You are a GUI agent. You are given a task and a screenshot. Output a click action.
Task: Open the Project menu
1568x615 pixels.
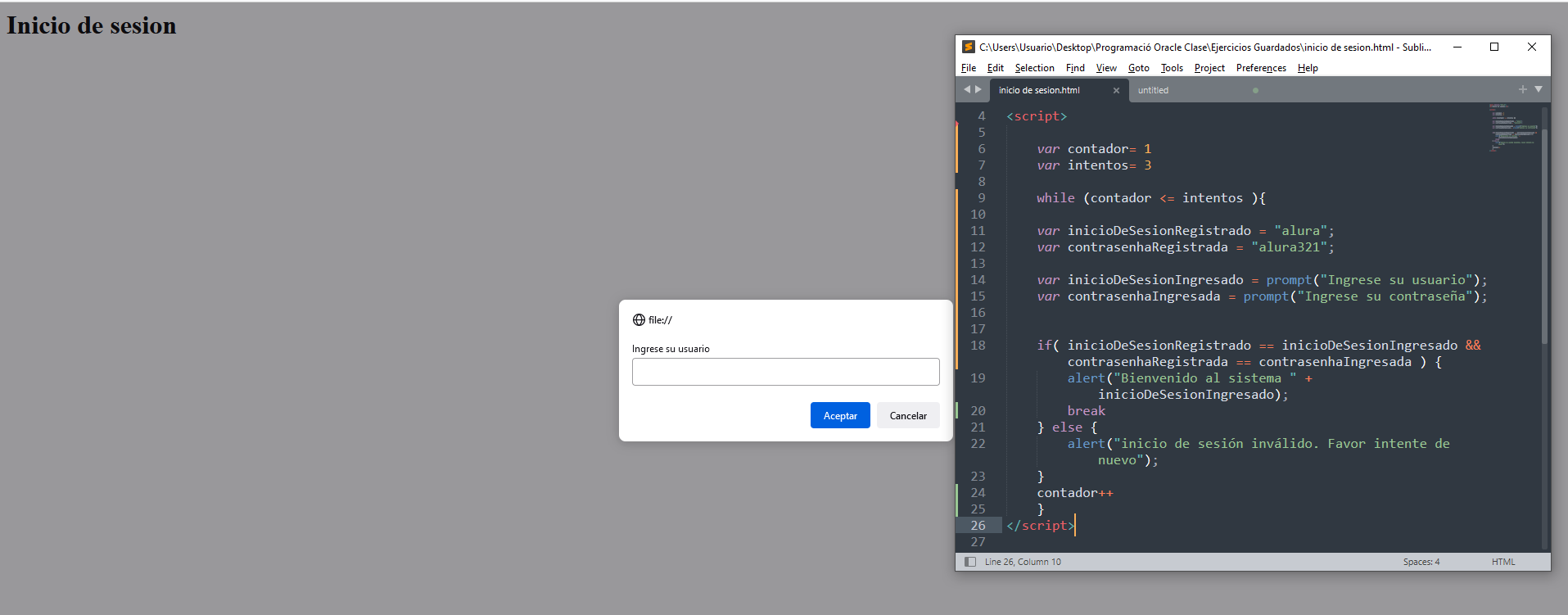pos(1209,68)
